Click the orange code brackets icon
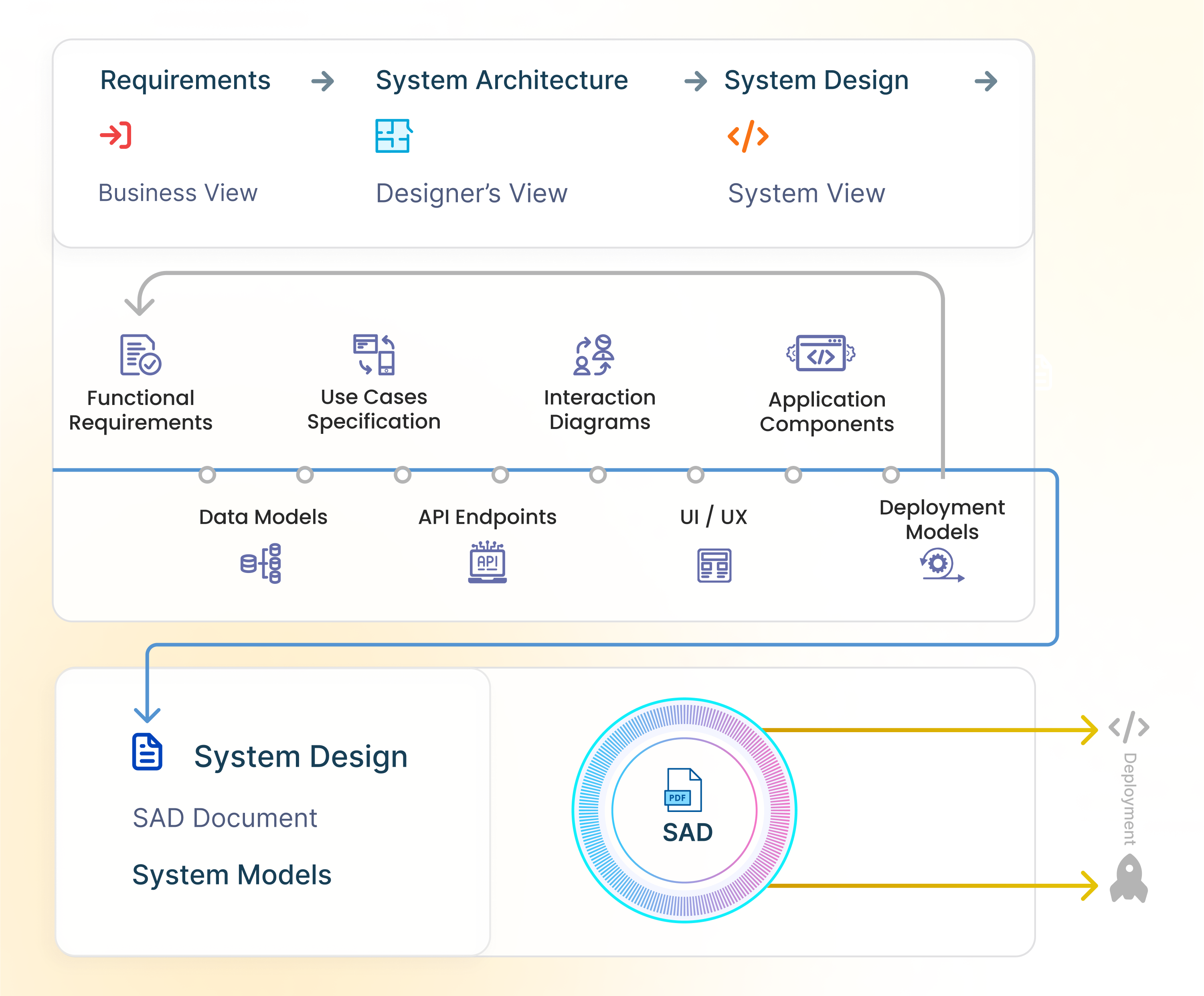The height and width of the screenshot is (996, 1204). (748, 136)
